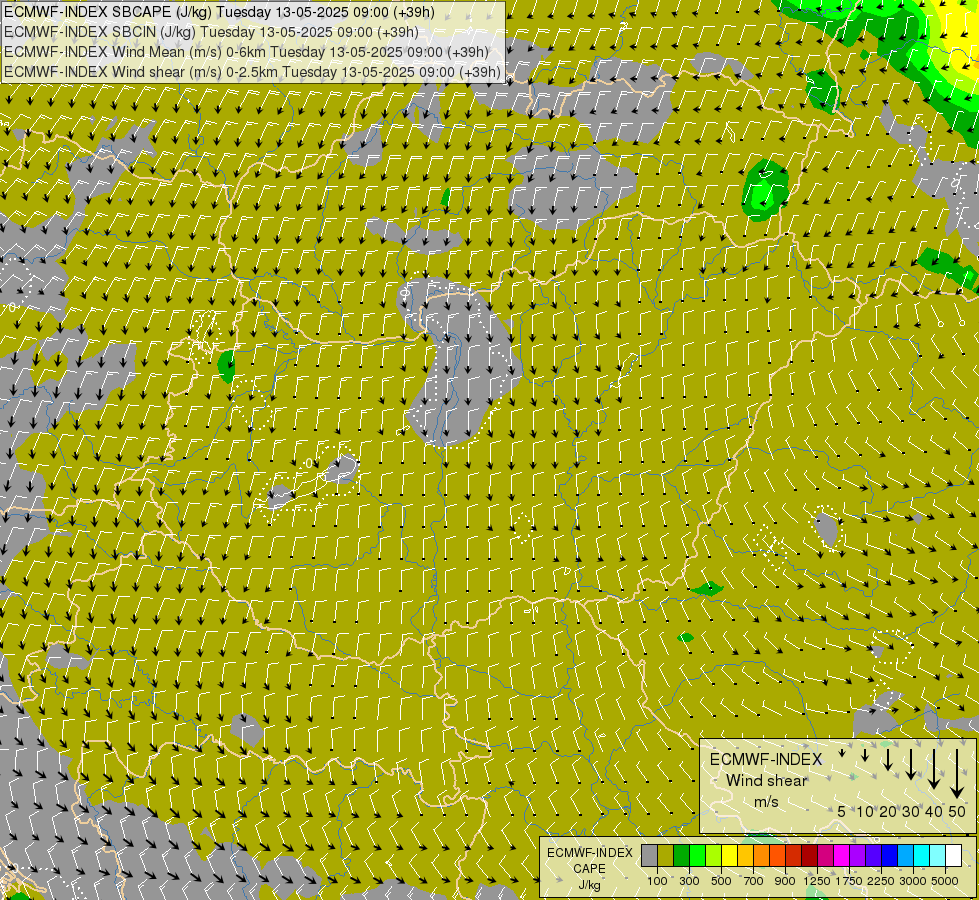
Task: Click the 100 value on CAPE scale
Action: point(657,881)
